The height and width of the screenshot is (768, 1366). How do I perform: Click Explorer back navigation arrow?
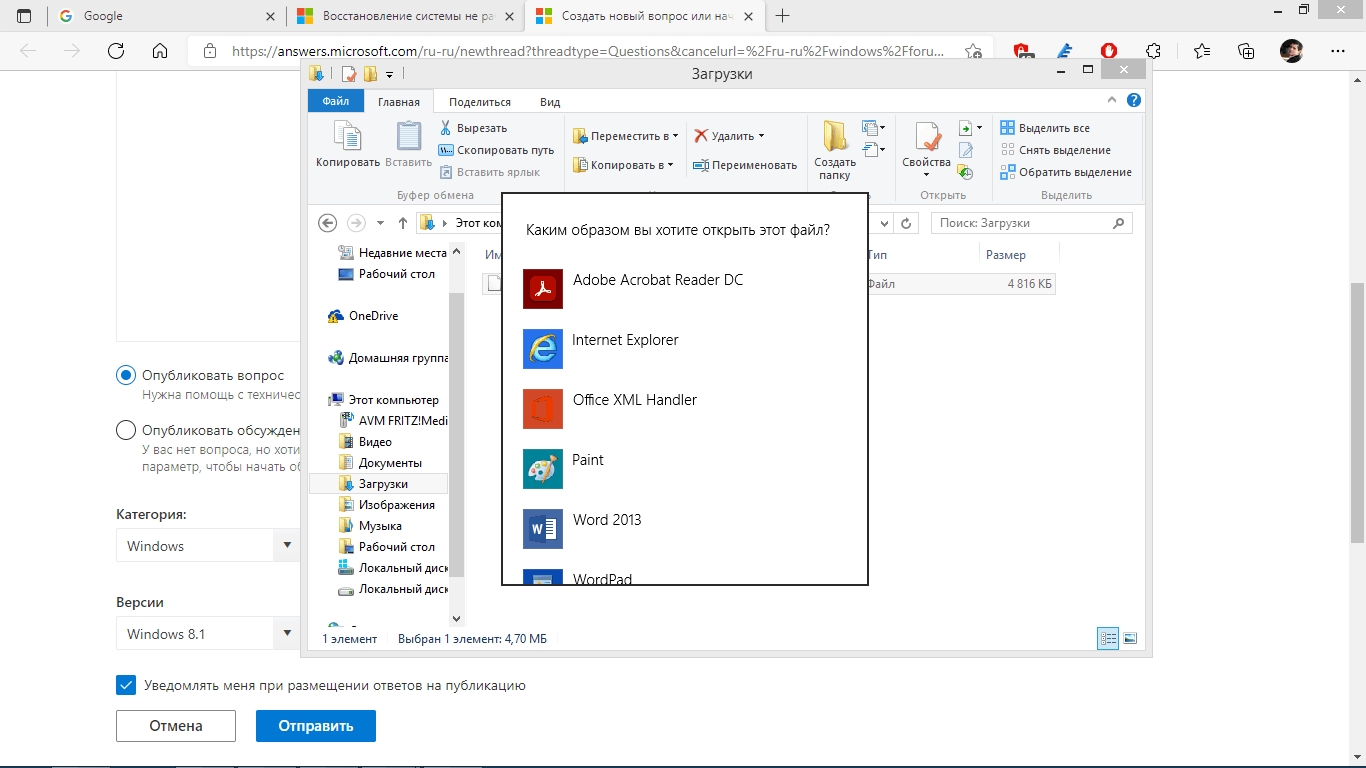click(x=327, y=223)
